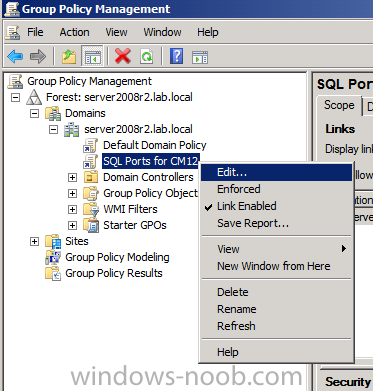Click the Group Policy Objects folder icon
This screenshot has height=391, width=373.
(91, 193)
